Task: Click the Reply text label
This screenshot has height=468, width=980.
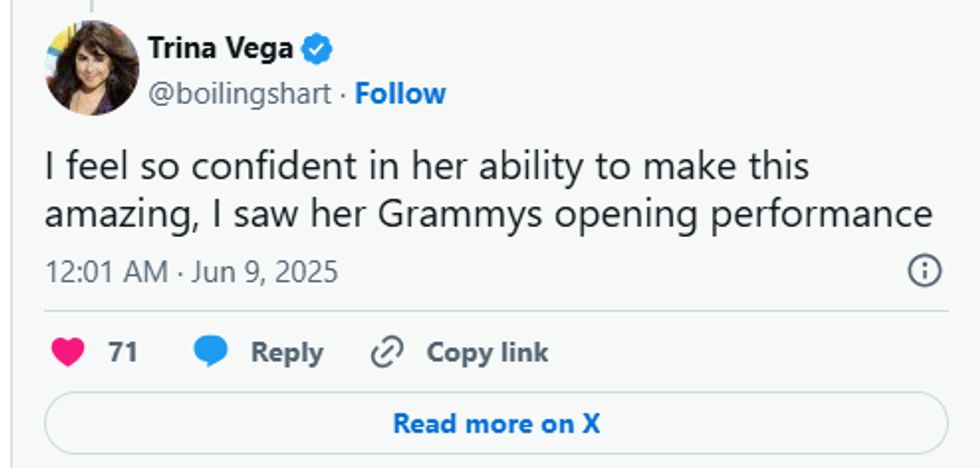Action: (x=287, y=352)
